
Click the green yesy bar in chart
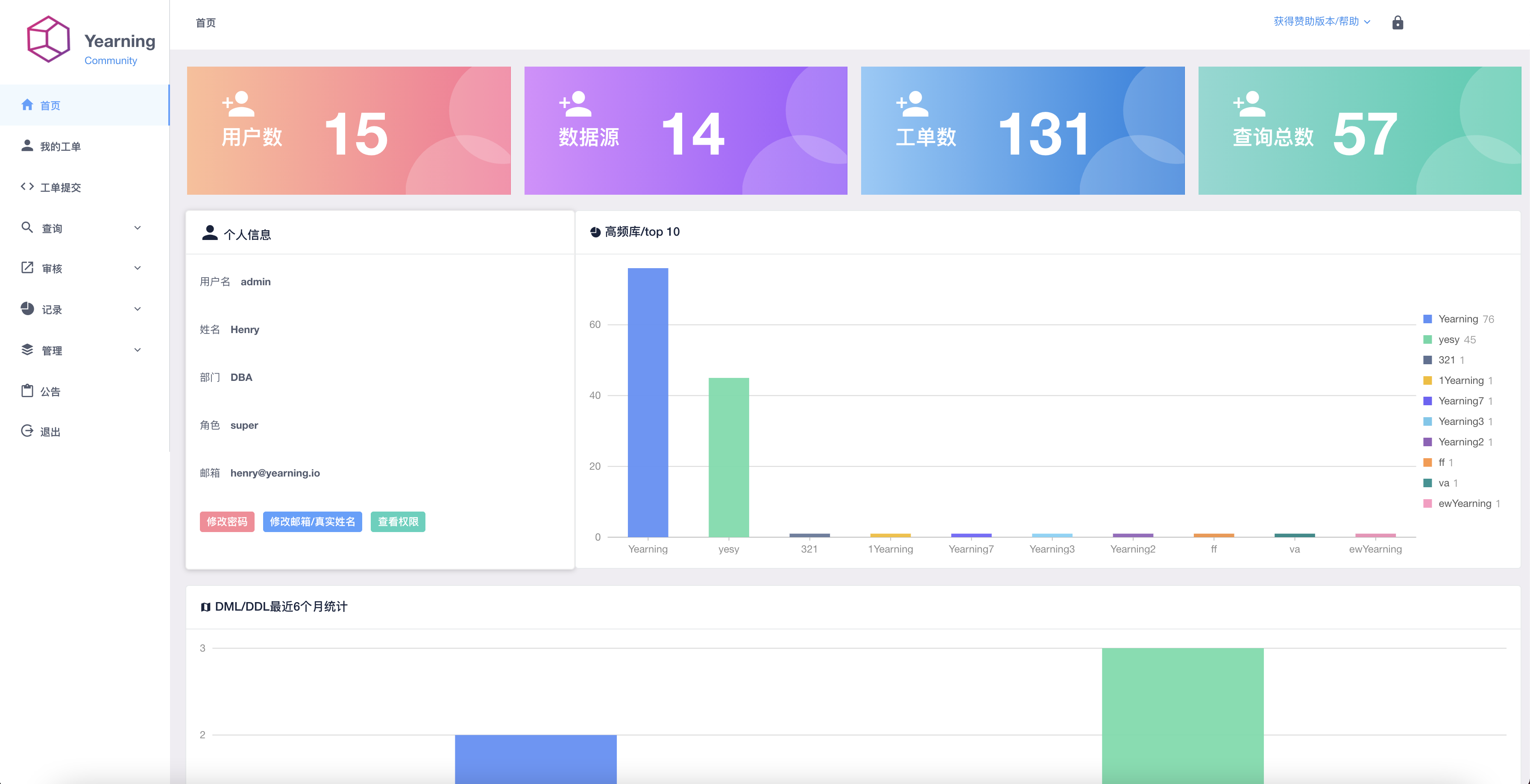click(x=729, y=457)
